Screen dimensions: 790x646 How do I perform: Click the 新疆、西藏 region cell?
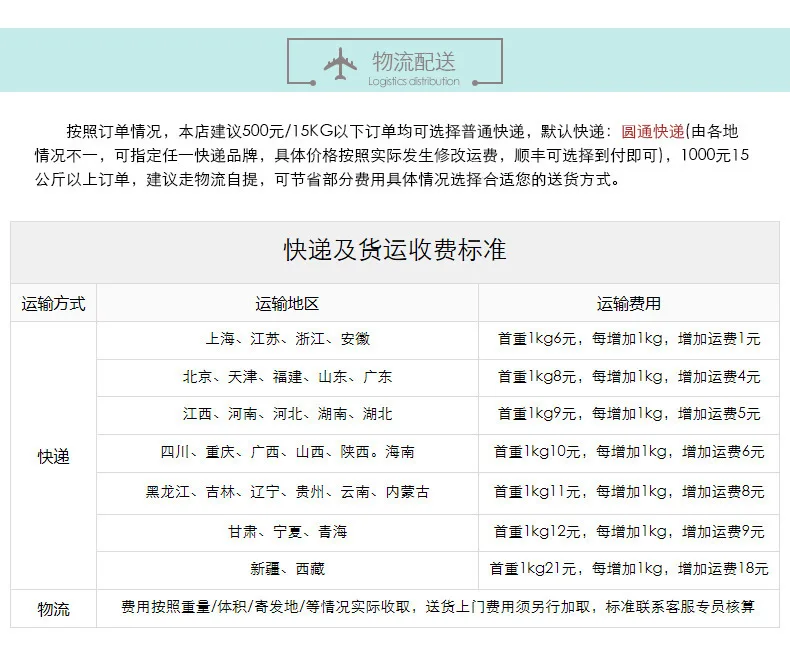point(287,569)
